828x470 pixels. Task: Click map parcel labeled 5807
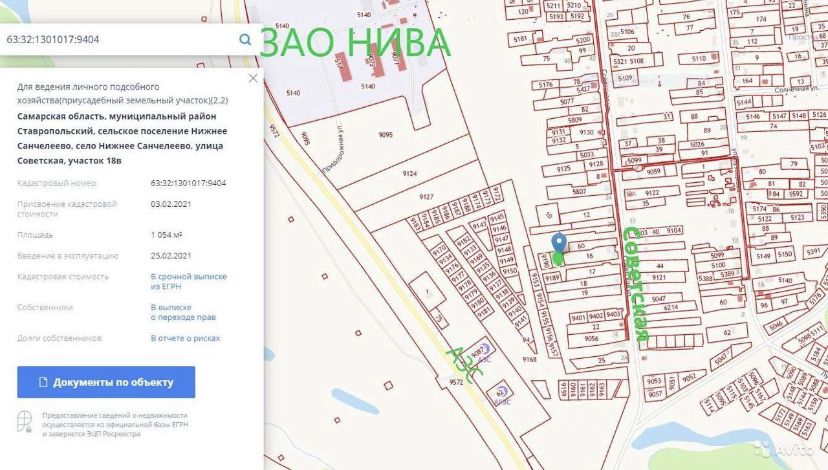pyautogui.click(x=579, y=191)
